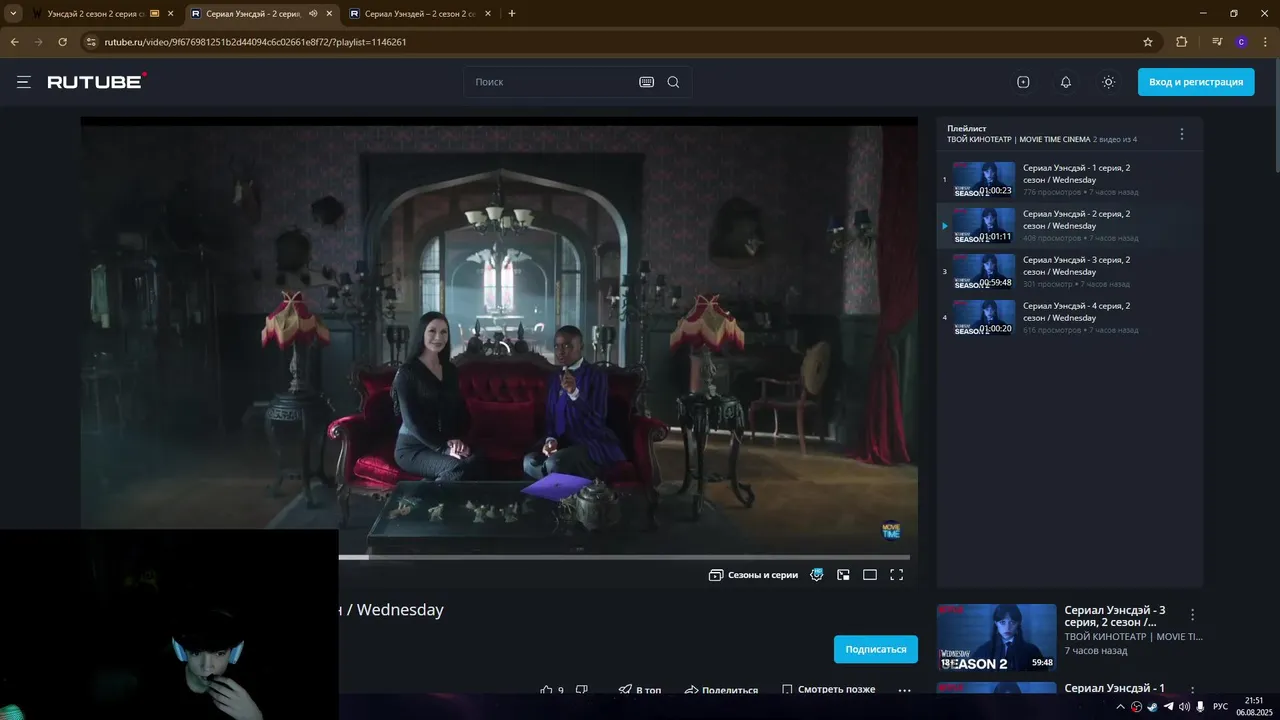Viewport: 1280px width, 720px height.
Task: Enter fullscreen video mode
Action: click(x=897, y=575)
